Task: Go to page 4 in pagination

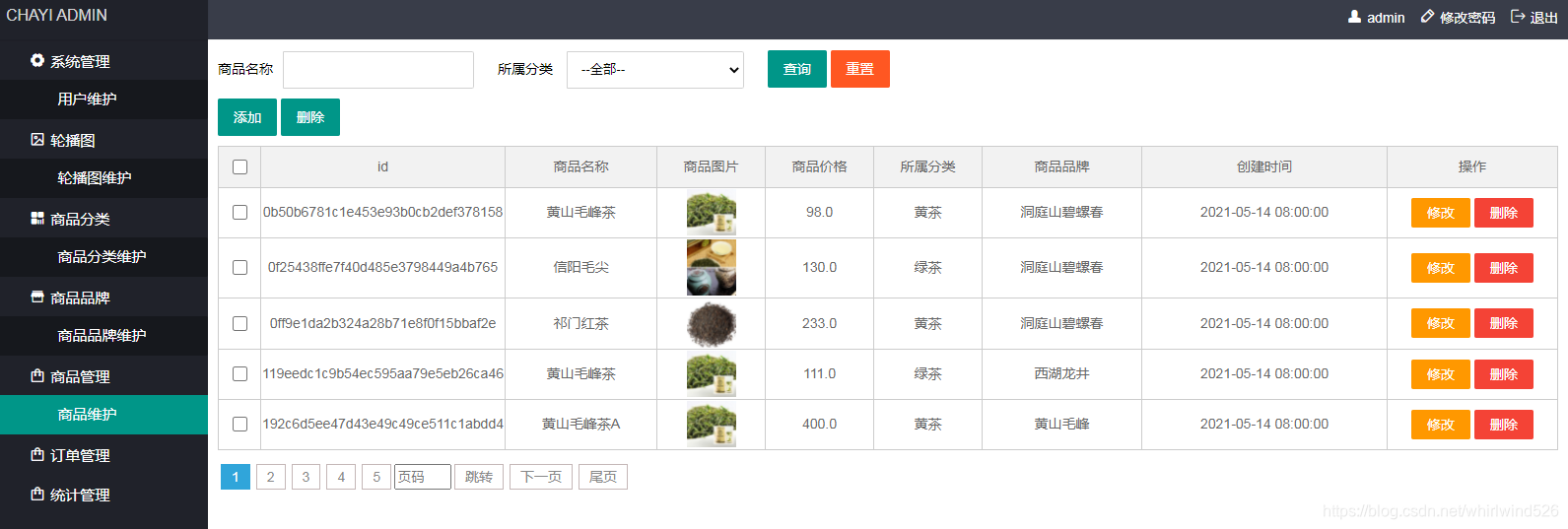Action: coord(341,477)
